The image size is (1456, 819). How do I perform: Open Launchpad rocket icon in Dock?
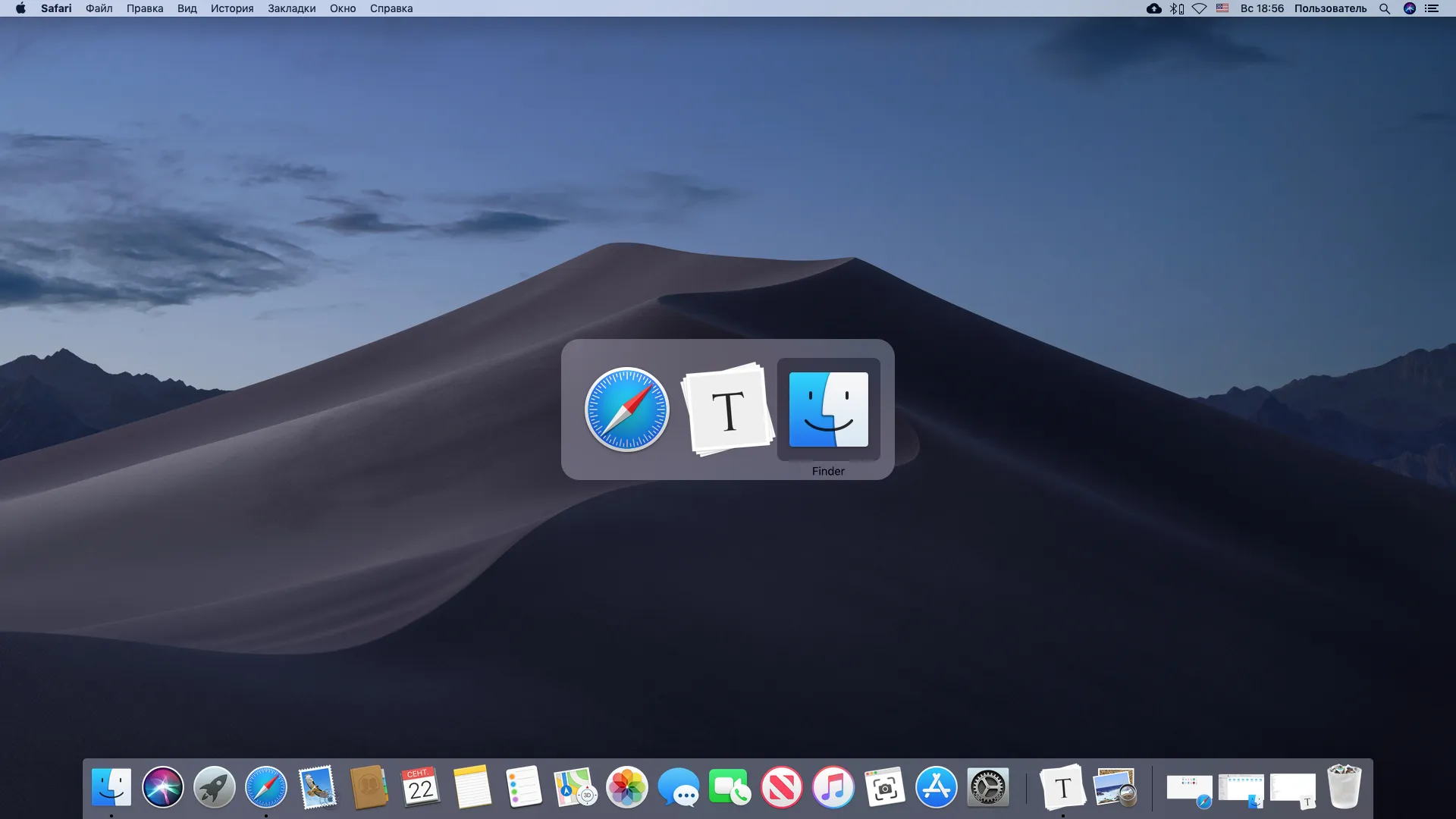215,787
